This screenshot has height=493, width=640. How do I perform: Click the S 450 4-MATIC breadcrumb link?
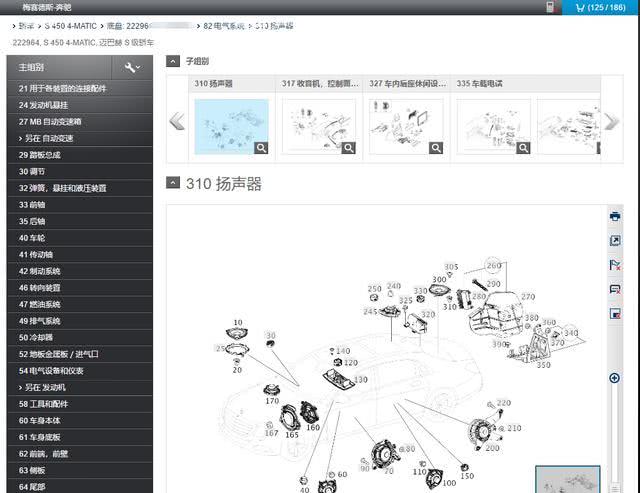point(71,26)
